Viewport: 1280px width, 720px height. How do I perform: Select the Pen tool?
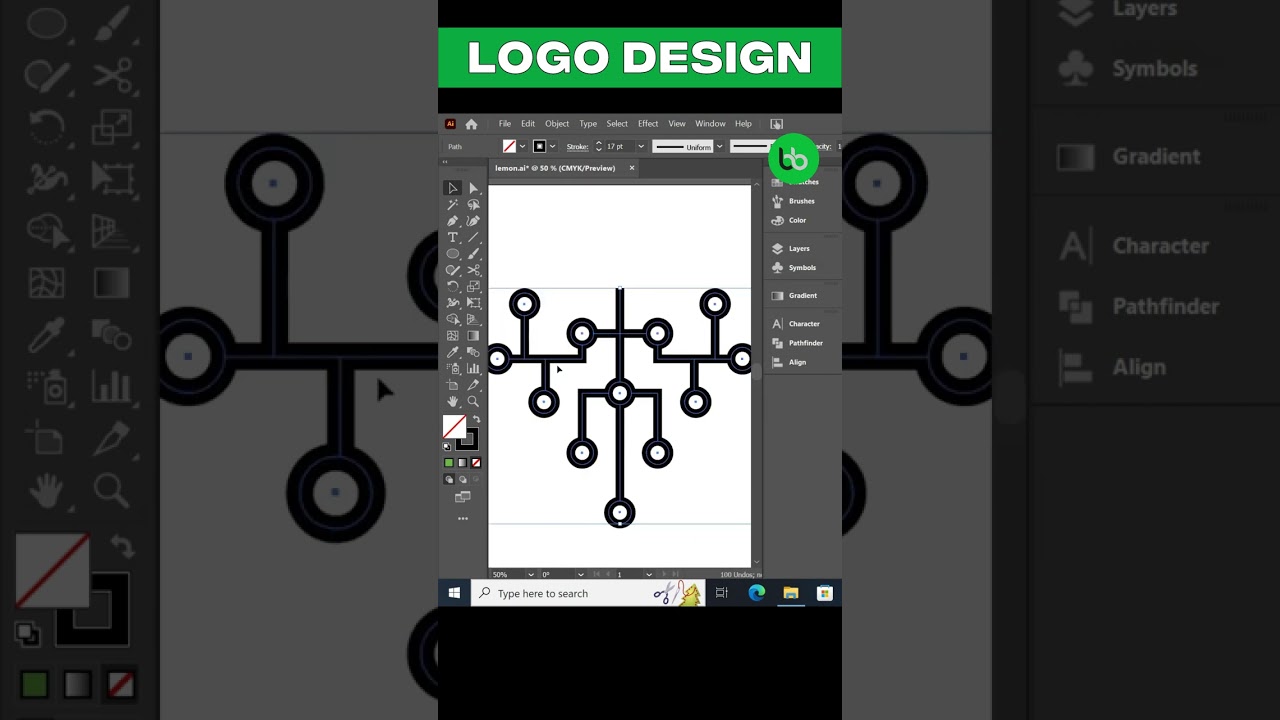coord(452,220)
